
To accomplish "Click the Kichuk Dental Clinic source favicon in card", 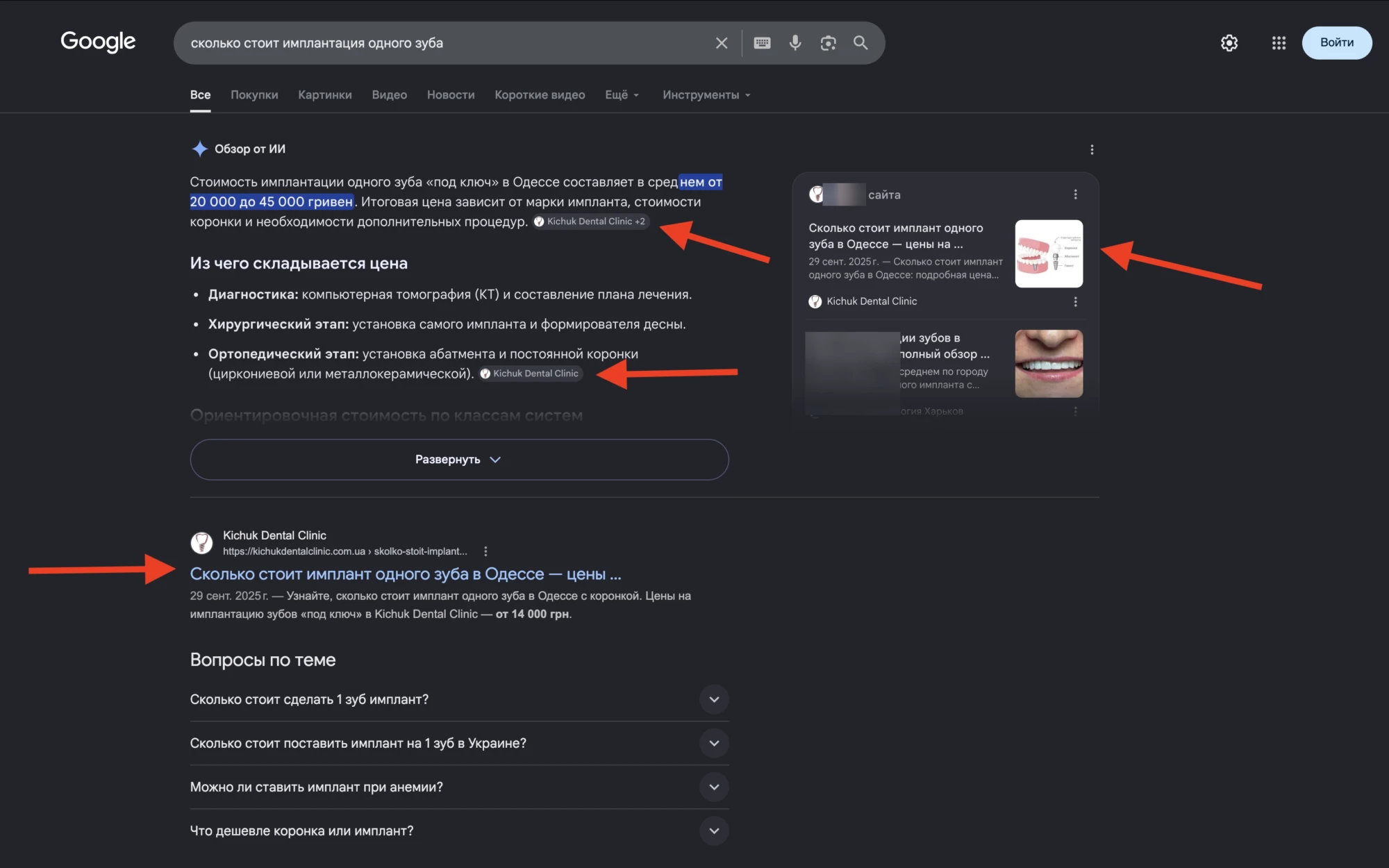I will [815, 301].
